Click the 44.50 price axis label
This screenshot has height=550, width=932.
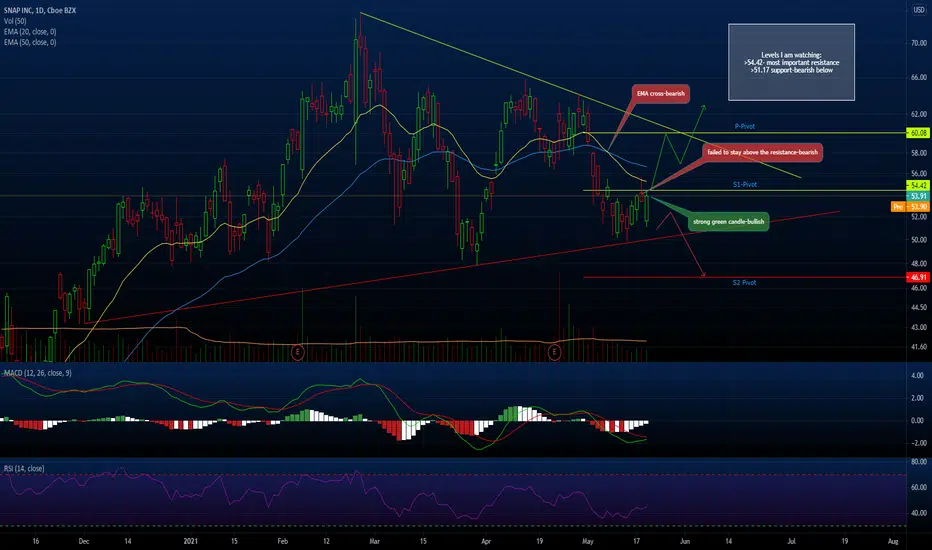pos(918,307)
